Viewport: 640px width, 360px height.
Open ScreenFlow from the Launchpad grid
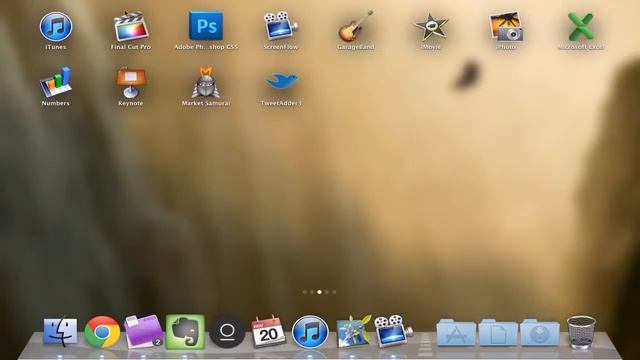pos(281,26)
